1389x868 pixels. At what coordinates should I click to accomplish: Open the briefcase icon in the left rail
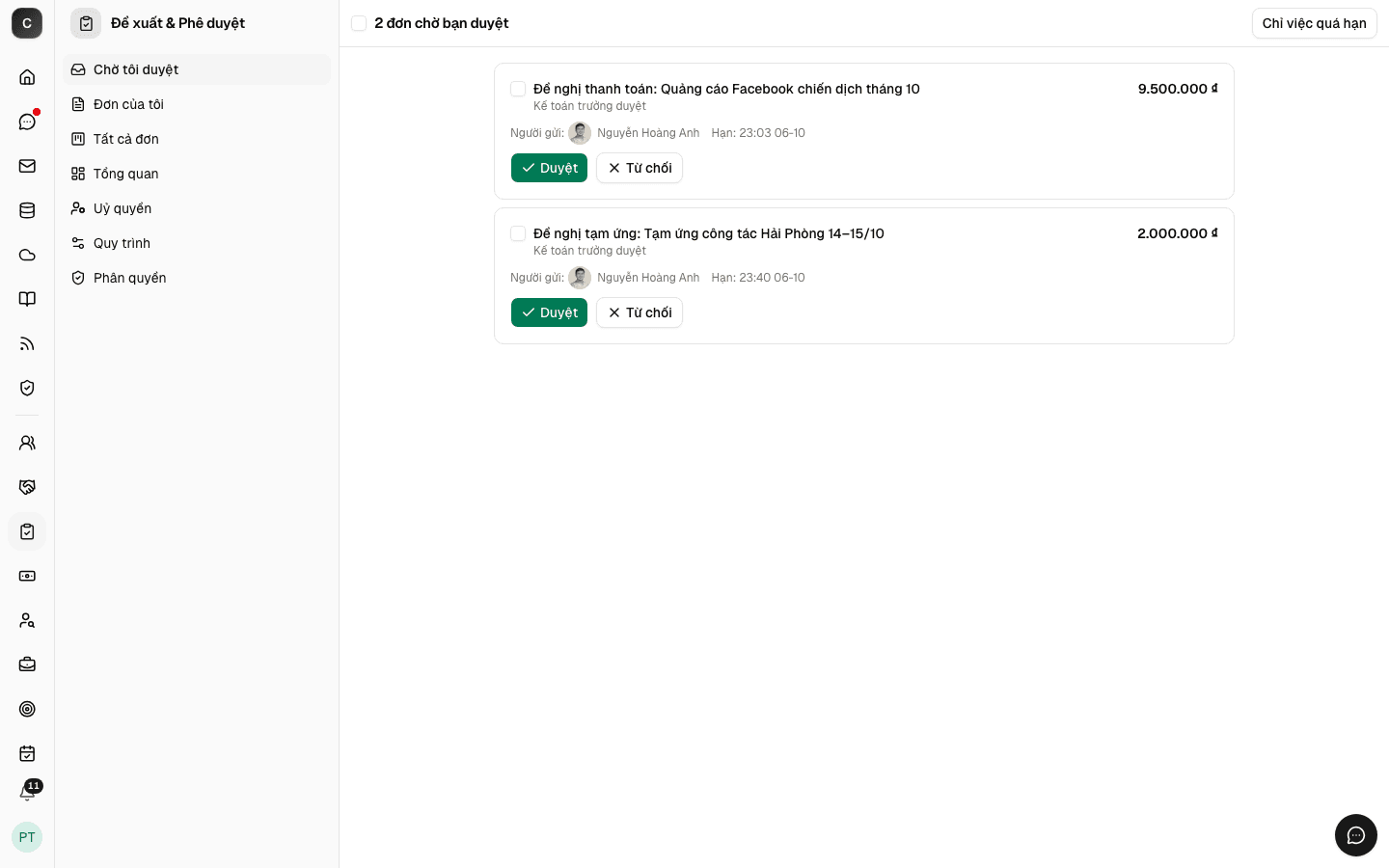click(x=27, y=665)
